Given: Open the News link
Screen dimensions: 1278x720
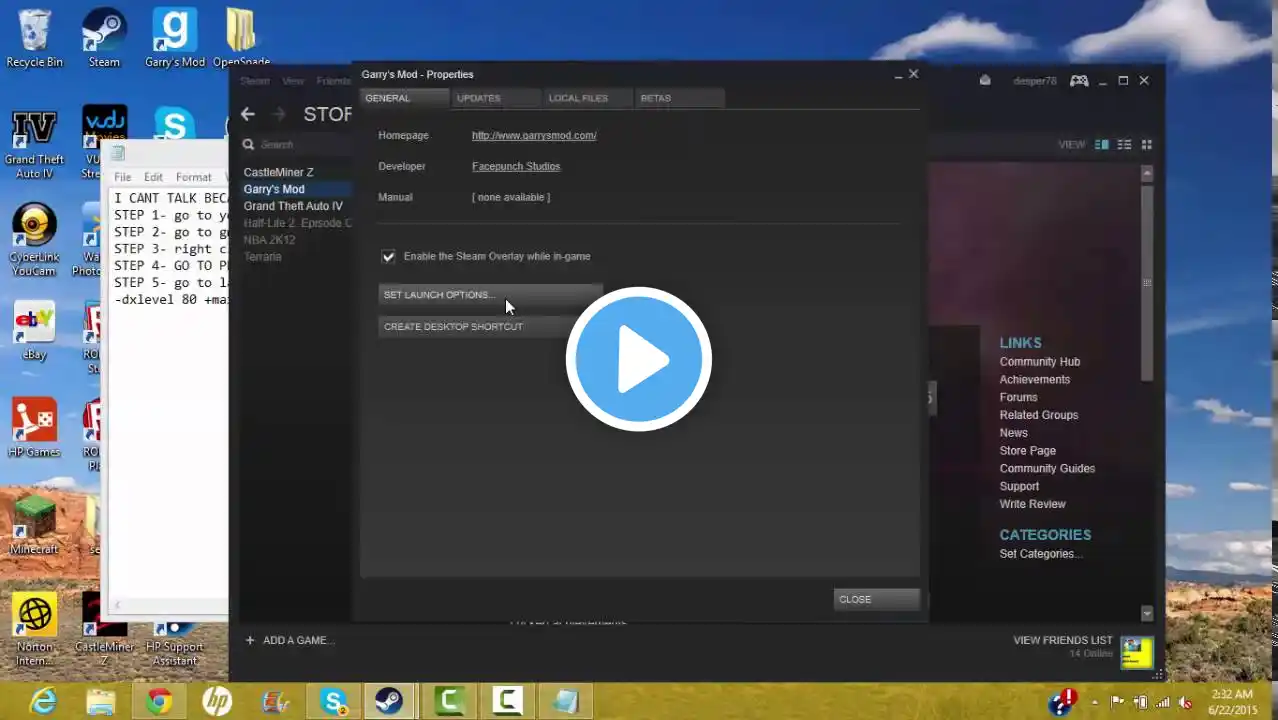Looking at the screenshot, I should [x=1013, y=433].
